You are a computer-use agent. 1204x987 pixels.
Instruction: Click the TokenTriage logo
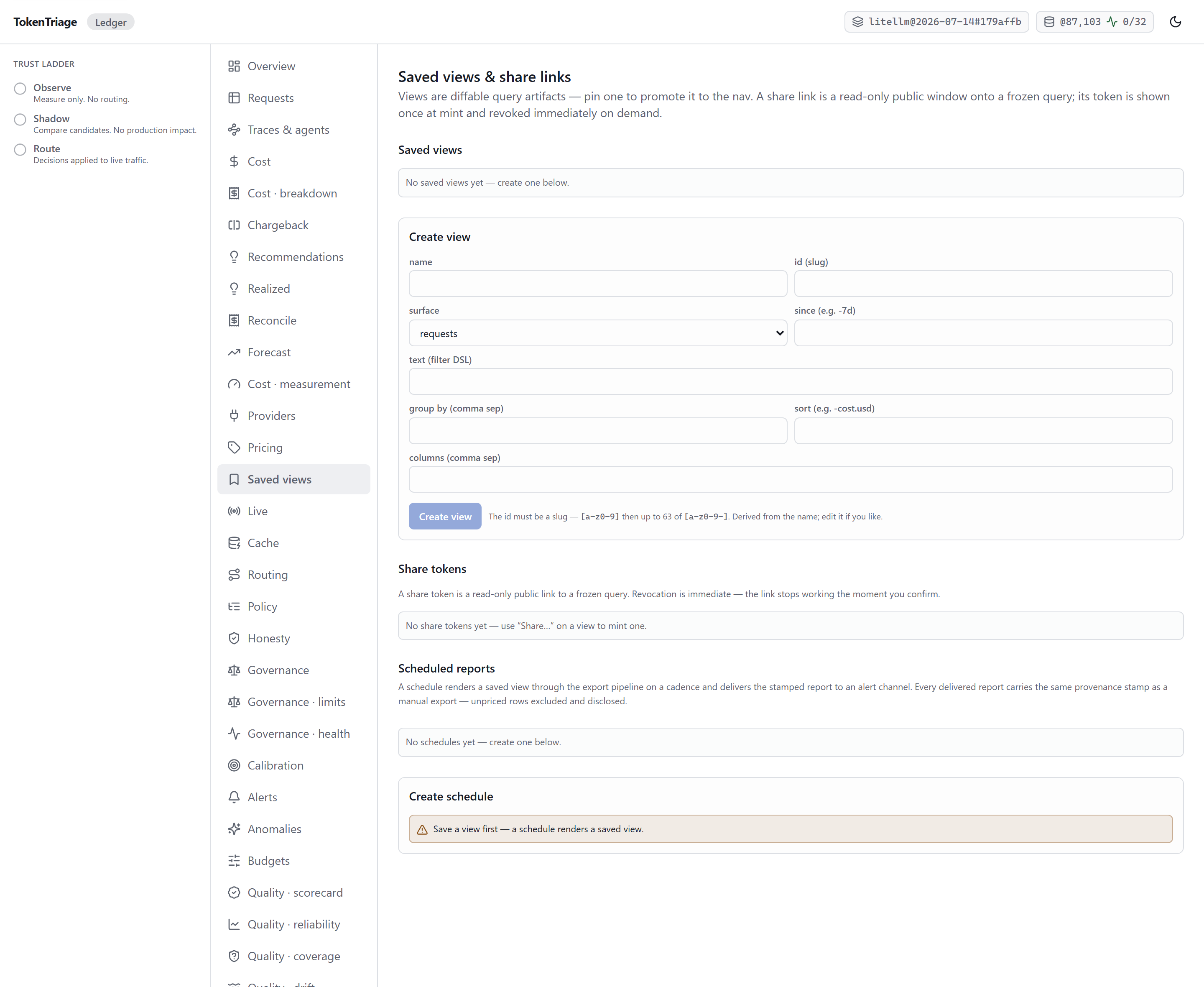point(45,22)
